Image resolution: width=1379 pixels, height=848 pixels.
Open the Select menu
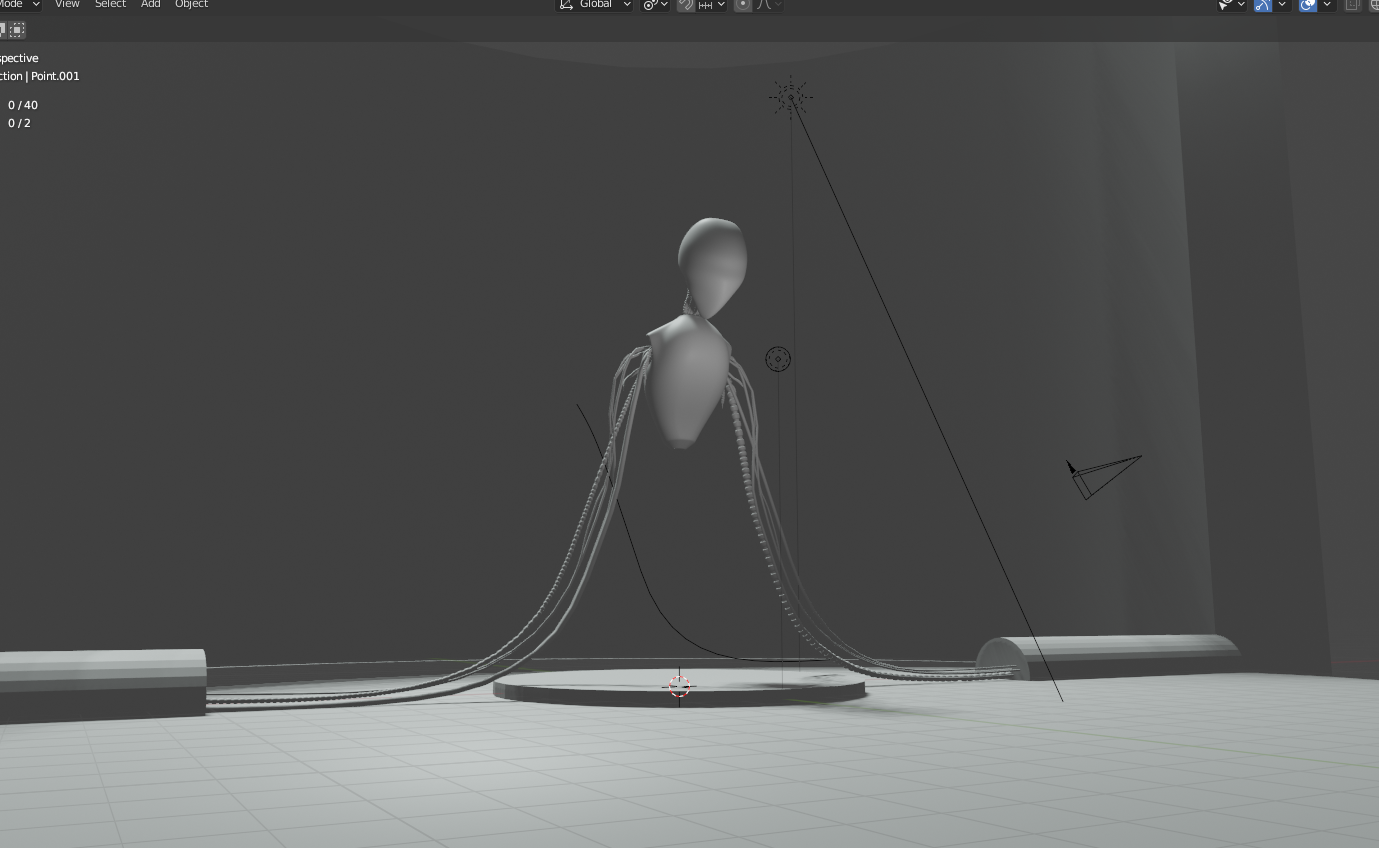[x=110, y=5]
